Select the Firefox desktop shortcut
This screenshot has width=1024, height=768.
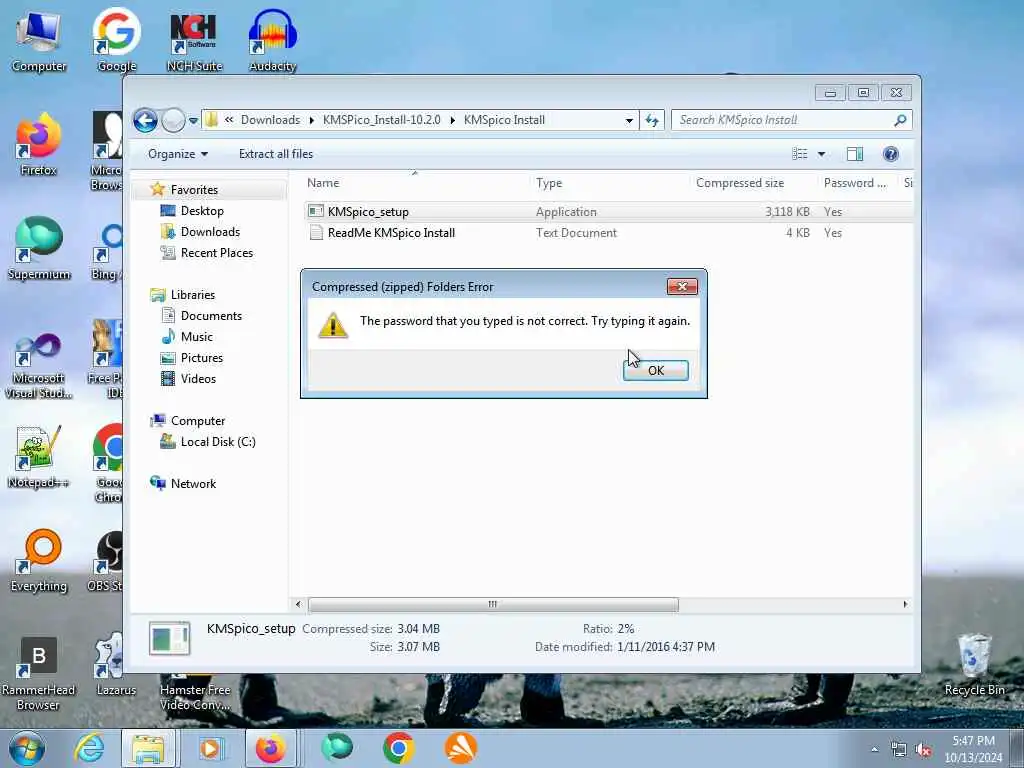39,144
